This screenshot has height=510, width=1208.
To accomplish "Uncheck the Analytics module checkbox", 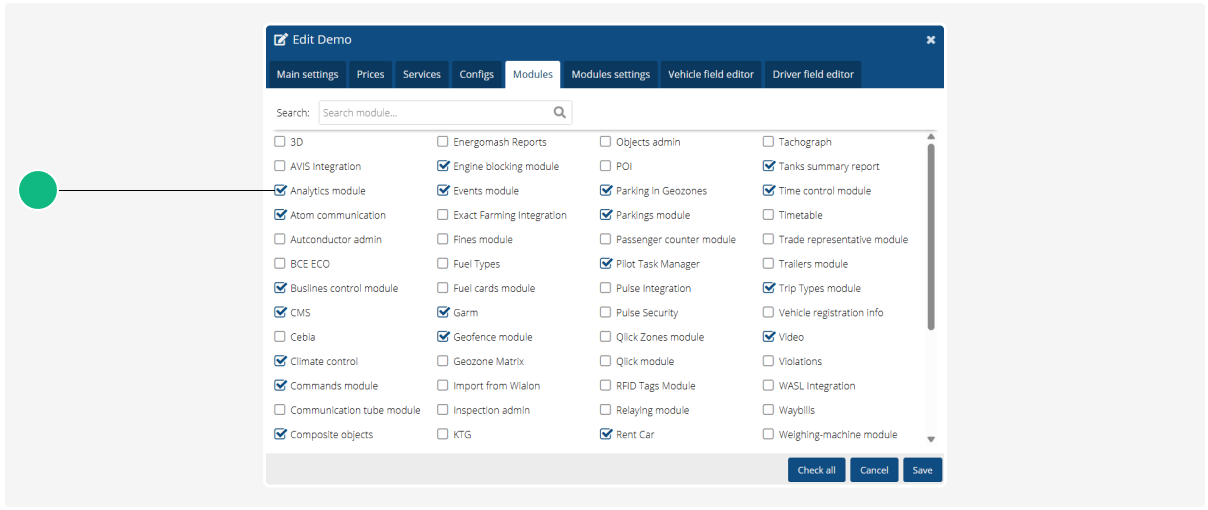I will tap(280, 190).
